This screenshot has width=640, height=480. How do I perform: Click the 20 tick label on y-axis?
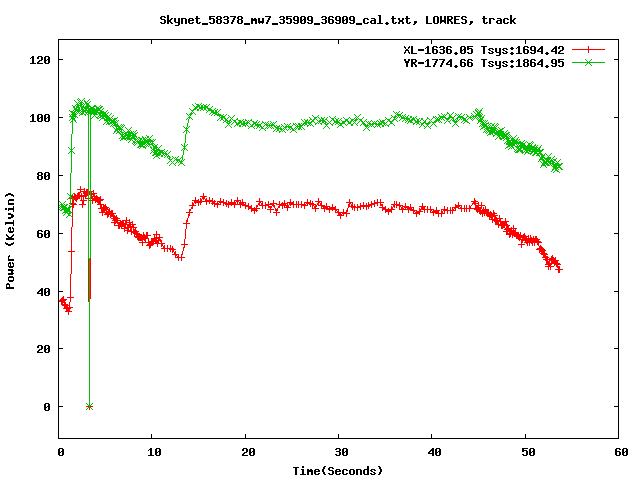43,349
